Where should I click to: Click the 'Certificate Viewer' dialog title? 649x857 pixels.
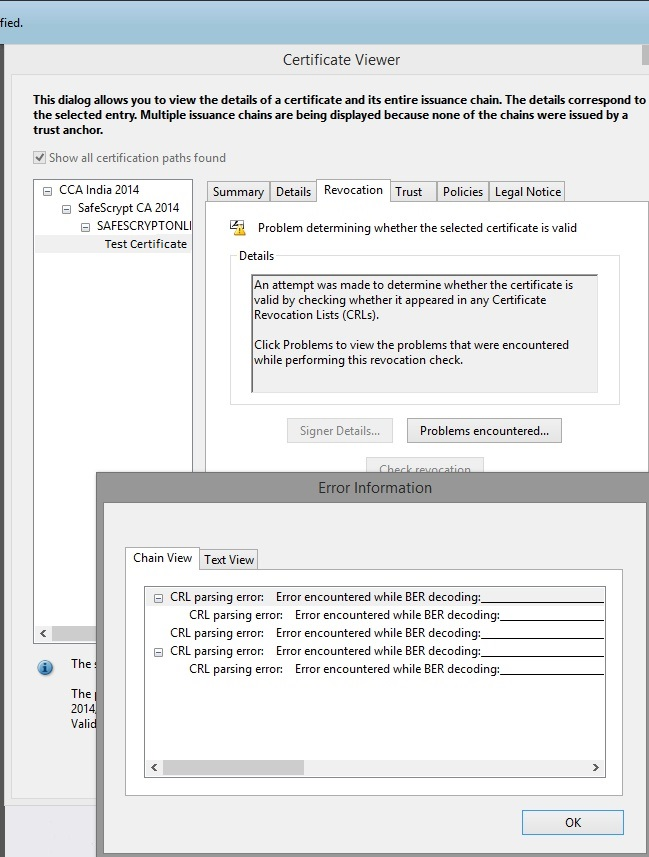(341, 60)
